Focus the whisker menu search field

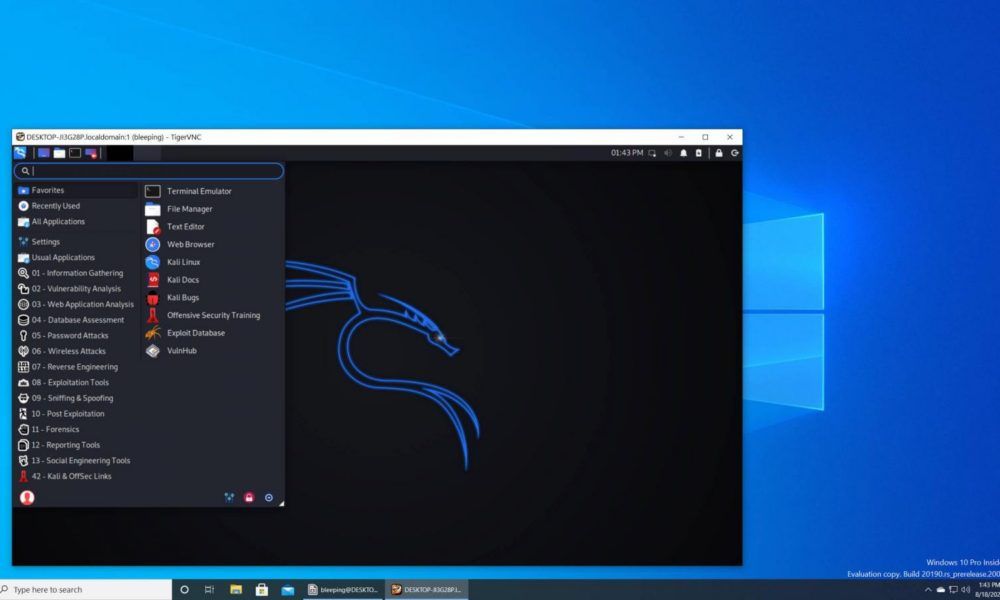point(149,171)
